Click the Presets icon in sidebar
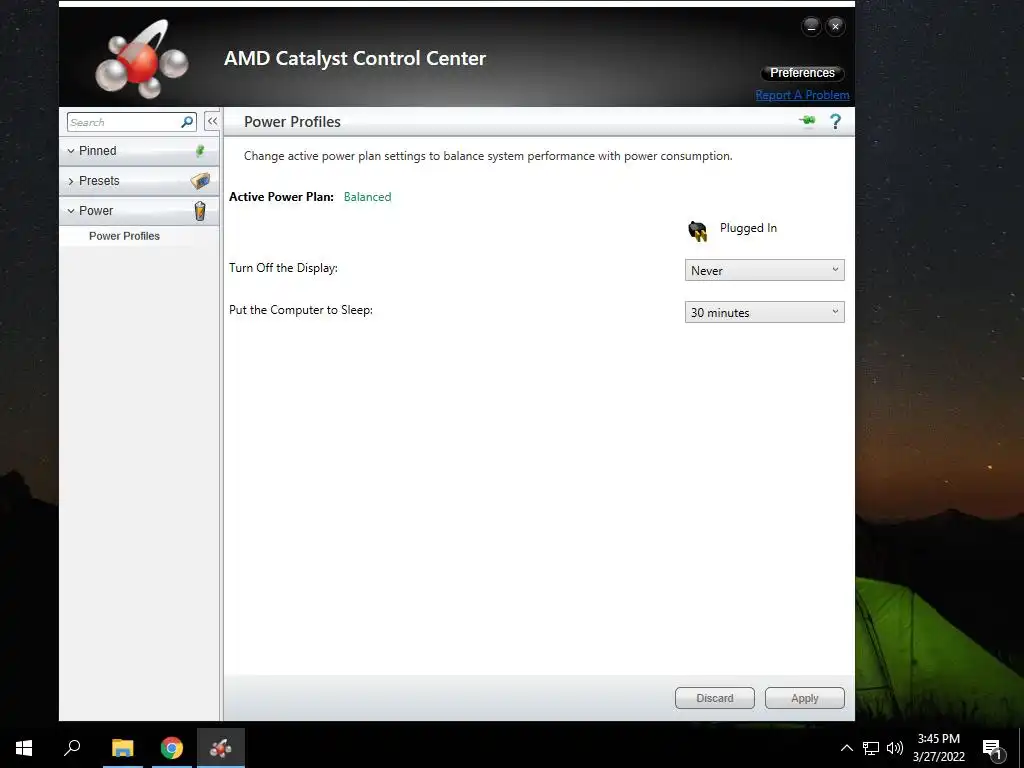Screen dimensions: 1024x768 (x=200, y=180)
